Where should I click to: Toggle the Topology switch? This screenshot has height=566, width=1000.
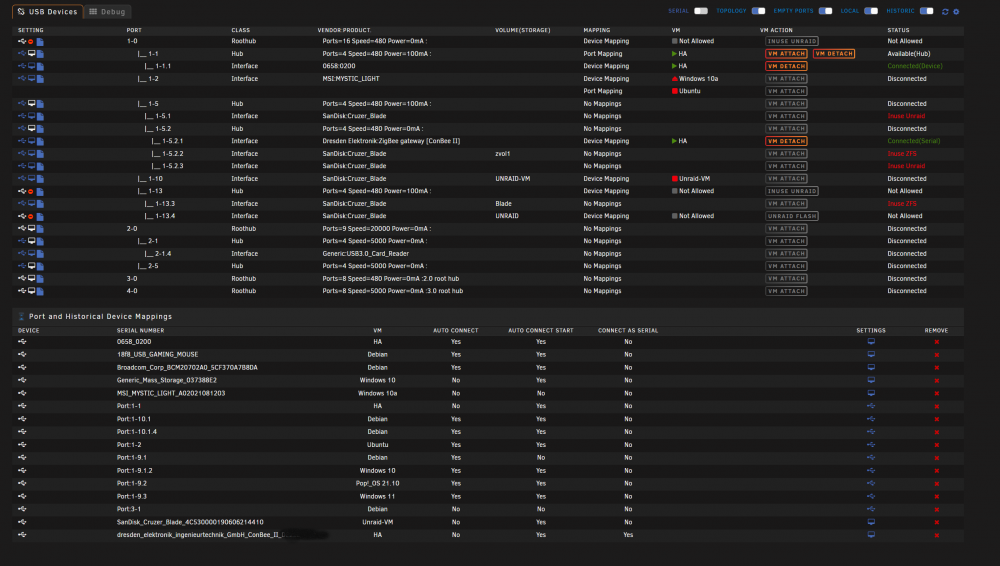point(758,11)
